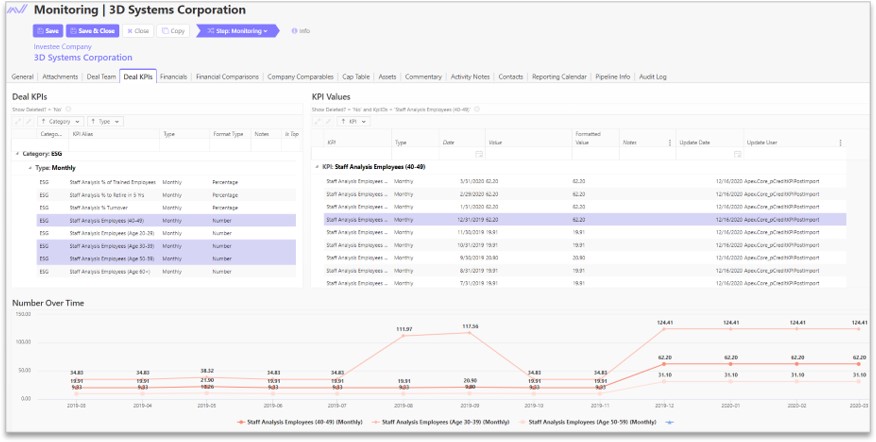Open the Activity Notes tab

(470, 77)
